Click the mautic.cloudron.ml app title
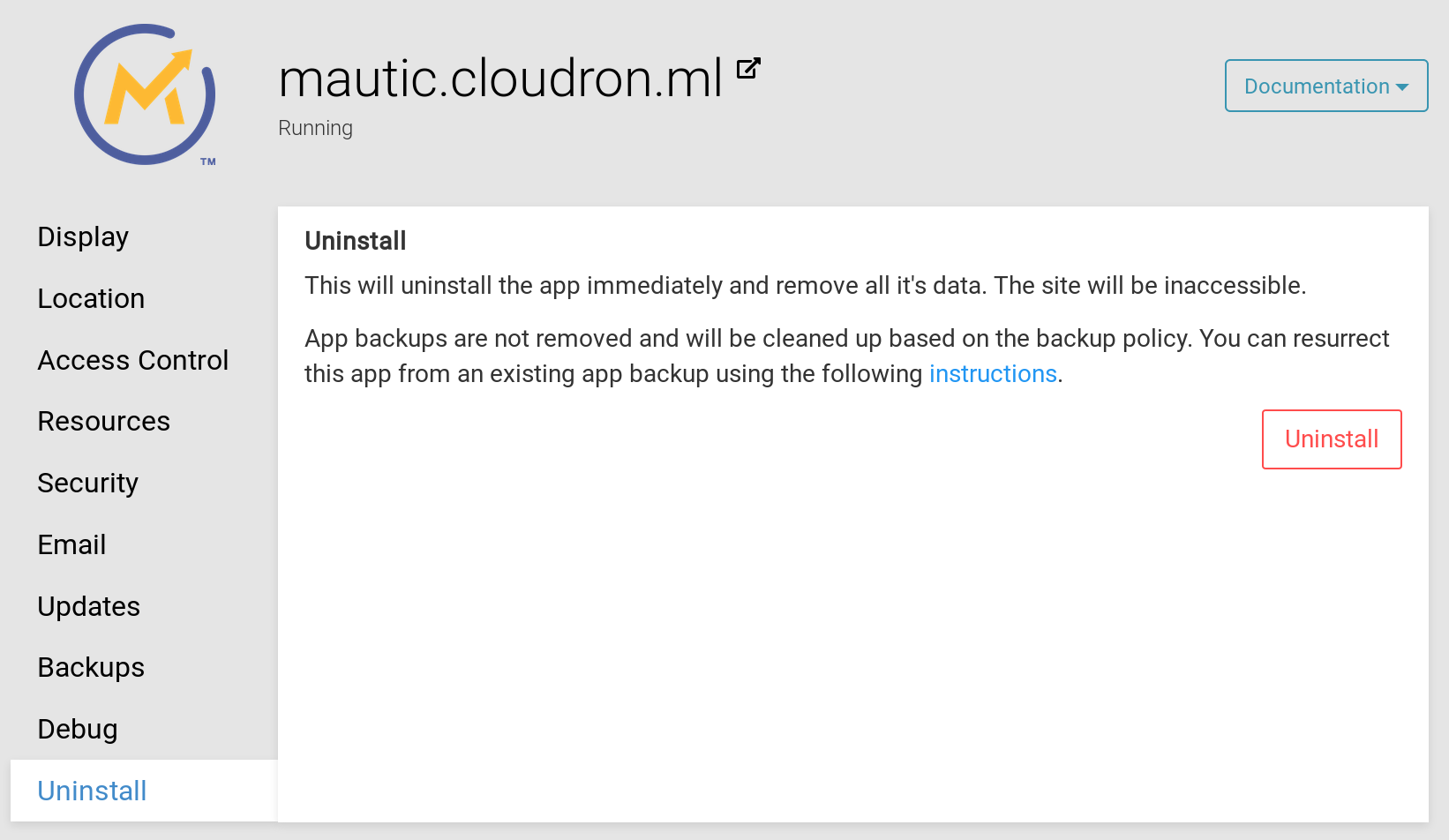Screen dimensions: 1449x840 point(500,79)
